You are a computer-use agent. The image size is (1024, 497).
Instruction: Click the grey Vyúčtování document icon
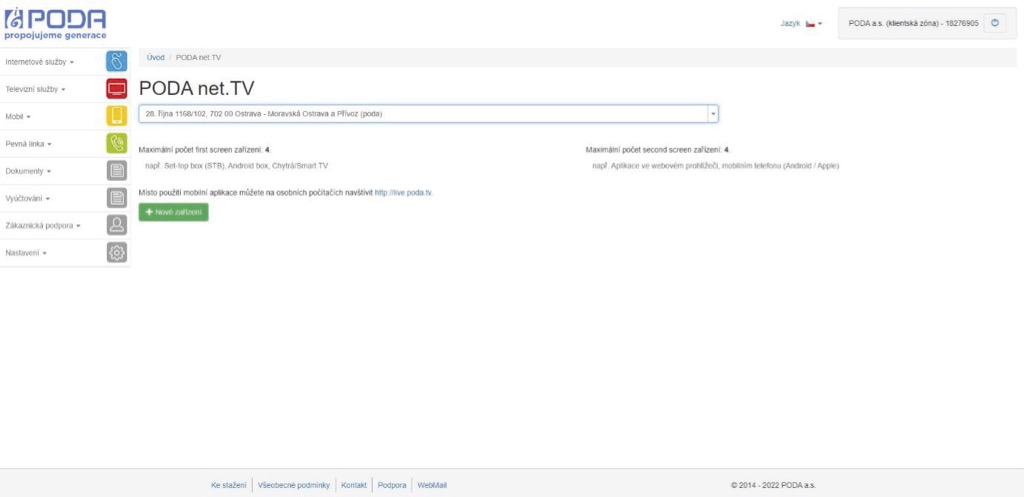[x=116, y=198]
